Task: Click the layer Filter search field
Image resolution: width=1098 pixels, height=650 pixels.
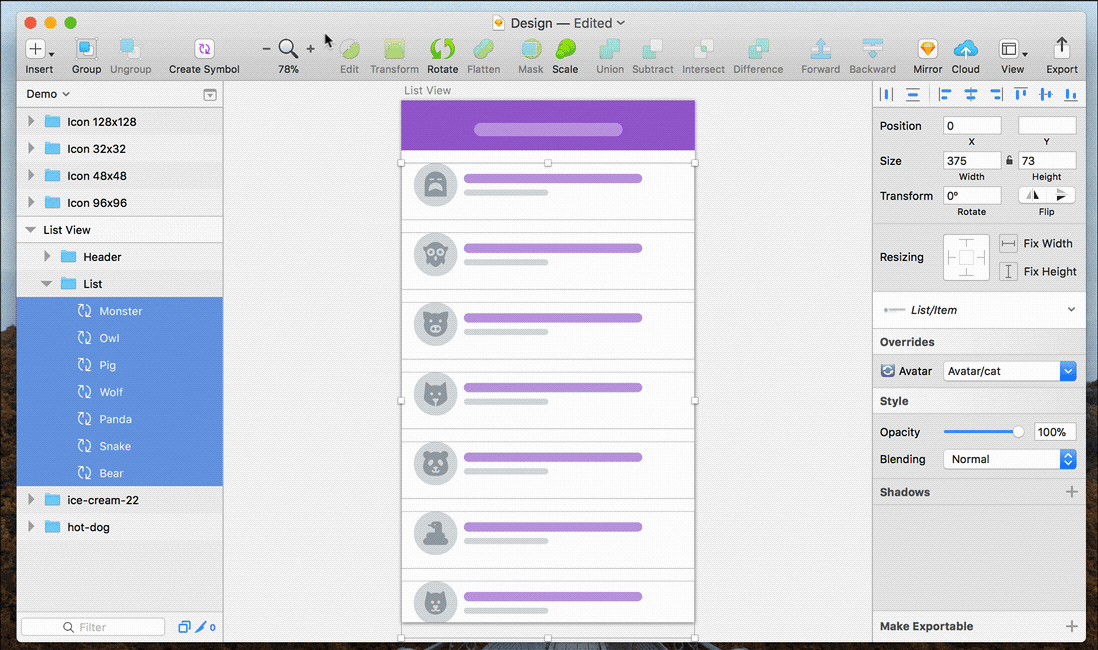Action: point(93,627)
